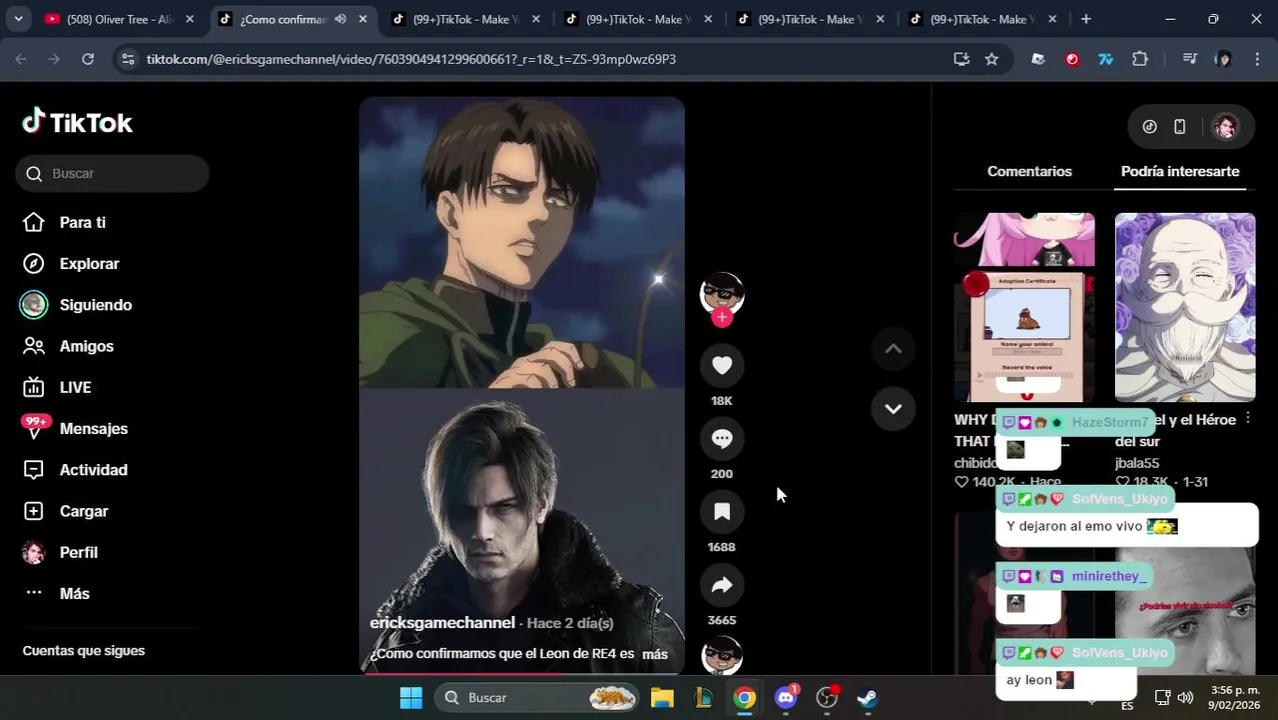Viewport: 1278px width, 720px height.
Task: Open File Explorer from taskbar
Action: (x=662, y=698)
